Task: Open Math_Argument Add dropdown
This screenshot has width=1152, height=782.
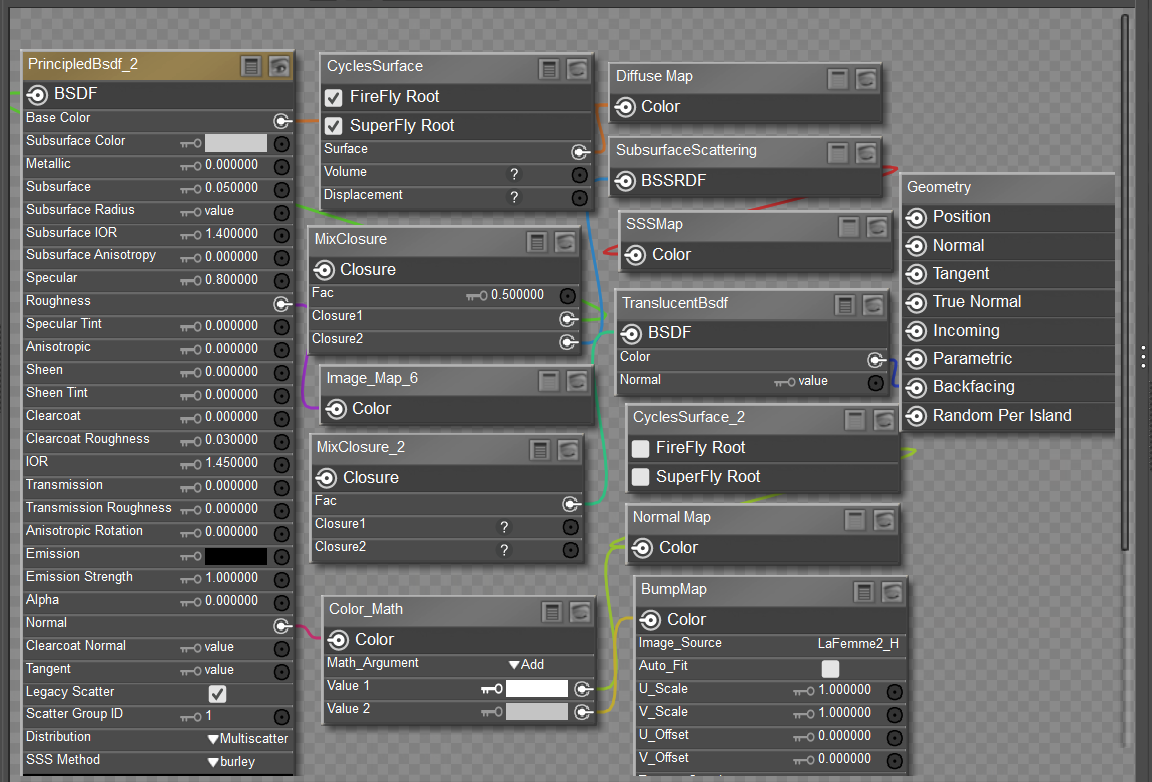Action: pos(527,664)
